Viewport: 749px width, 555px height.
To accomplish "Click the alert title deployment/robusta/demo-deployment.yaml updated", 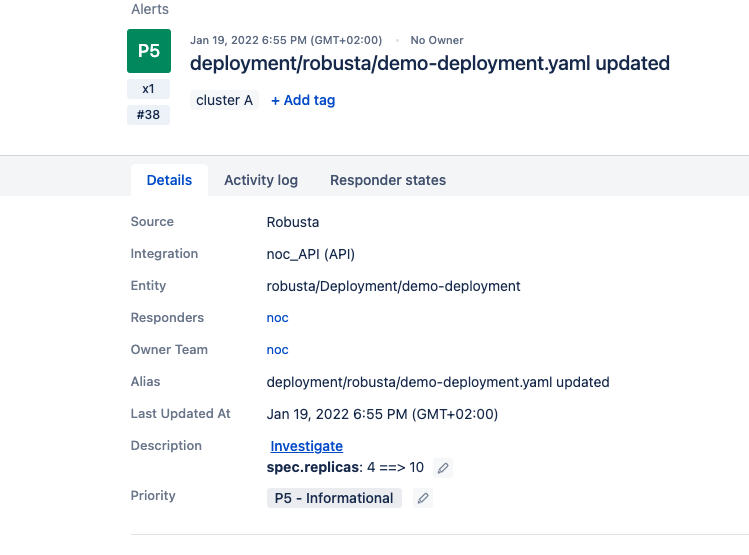I will pos(430,64).
